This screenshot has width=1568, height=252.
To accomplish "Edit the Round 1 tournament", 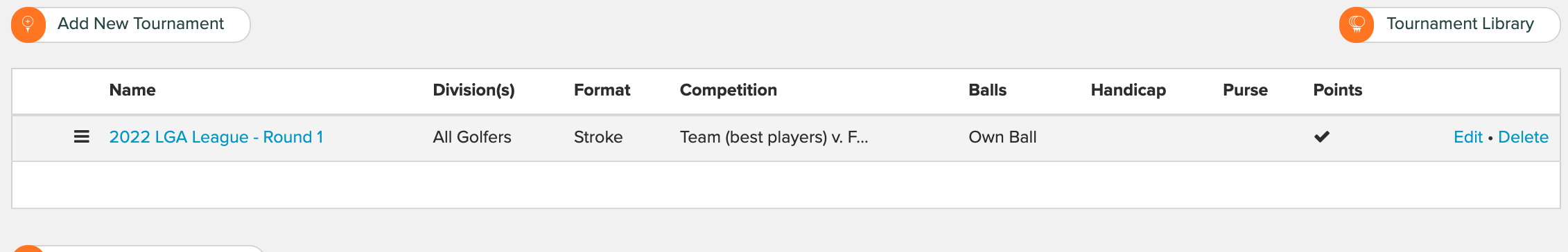I will click(x=1468, y=137).
